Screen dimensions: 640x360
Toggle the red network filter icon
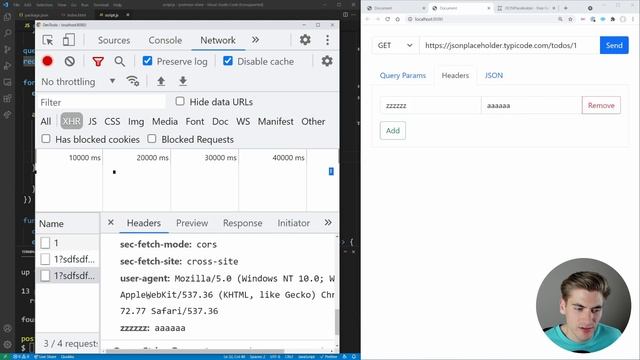pyautogui.click(x=98, y=62)
